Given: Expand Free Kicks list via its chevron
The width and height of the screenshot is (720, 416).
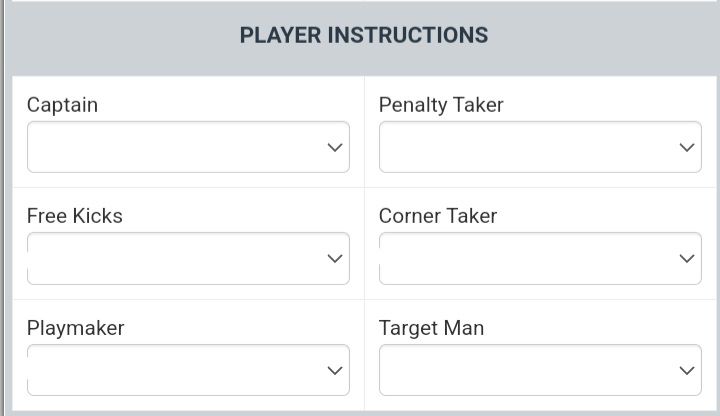Looking at the screenshot, I should [x=335, y=259].
